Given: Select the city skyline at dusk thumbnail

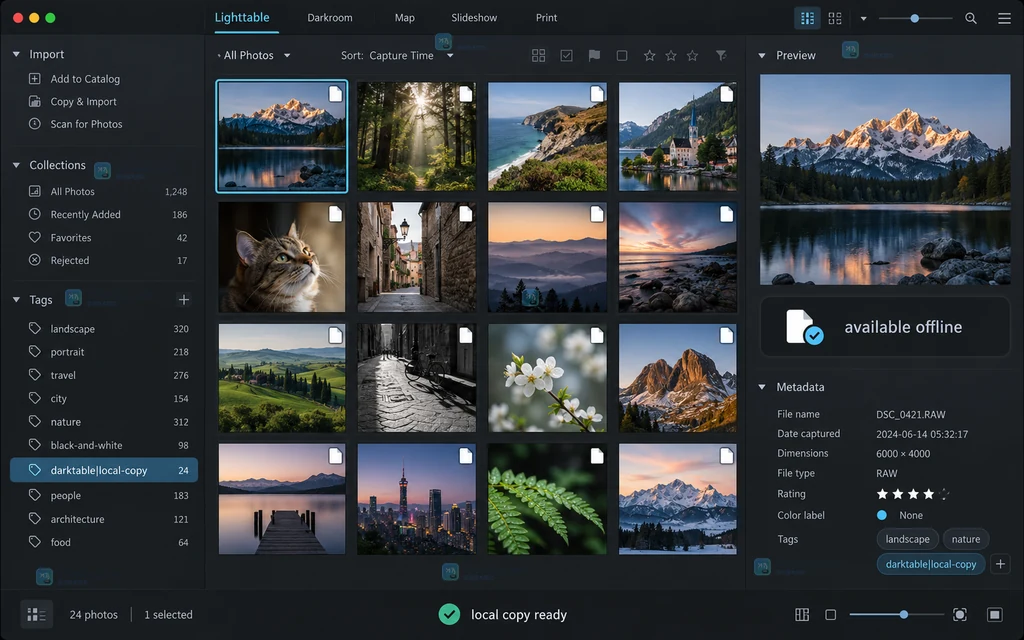Looking at the screenshot, I should pos(417,499).
